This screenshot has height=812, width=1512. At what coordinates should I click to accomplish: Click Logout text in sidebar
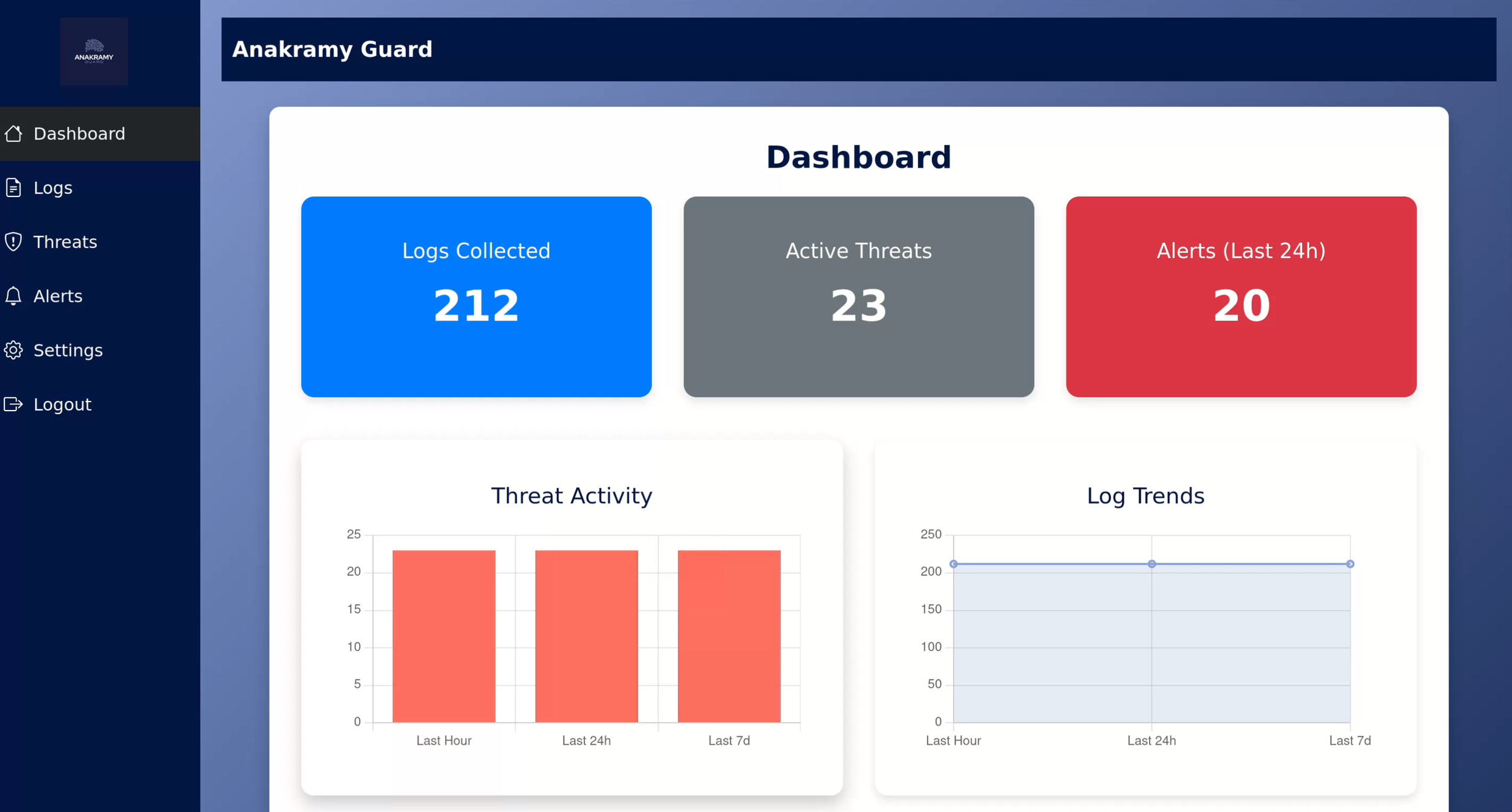point(62,404)
